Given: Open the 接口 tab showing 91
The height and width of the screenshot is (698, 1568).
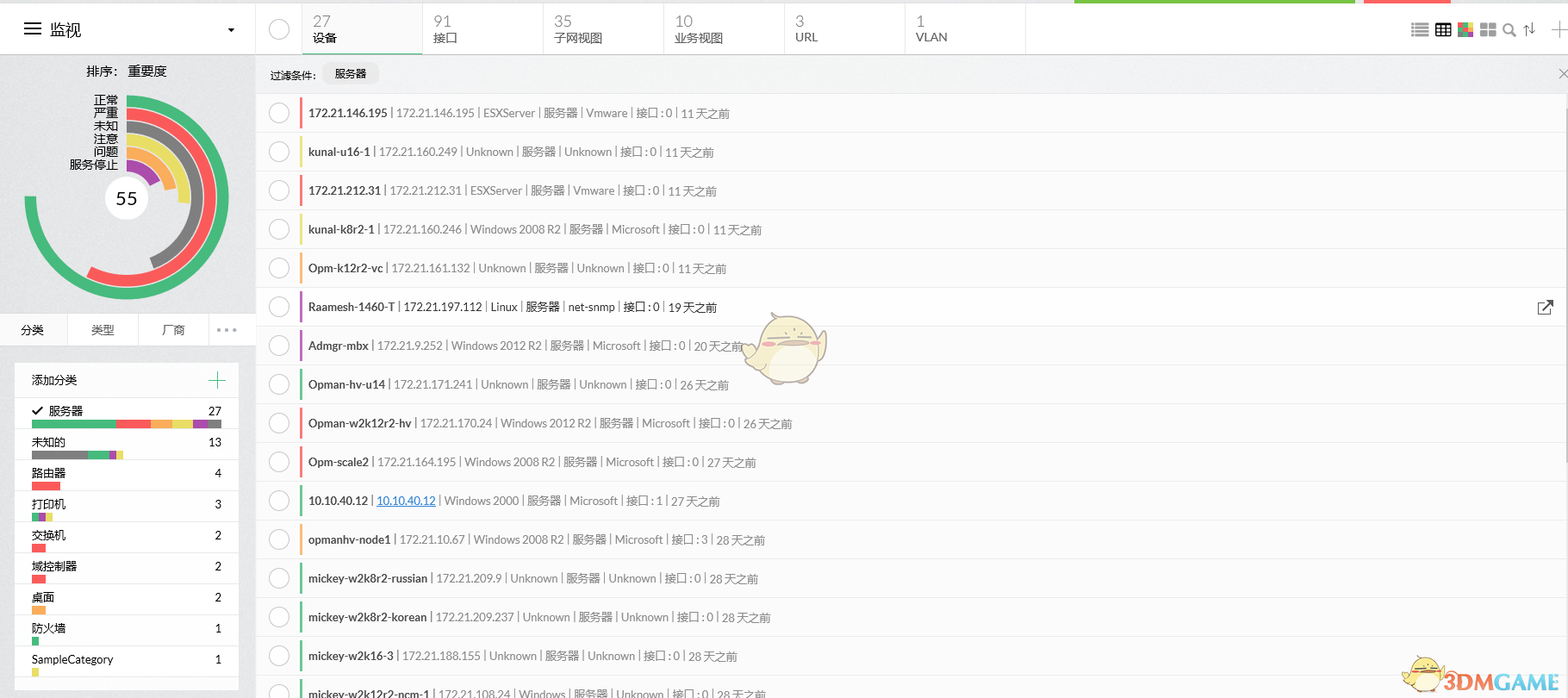Looking at the screenshot, I should pos(482,29).
